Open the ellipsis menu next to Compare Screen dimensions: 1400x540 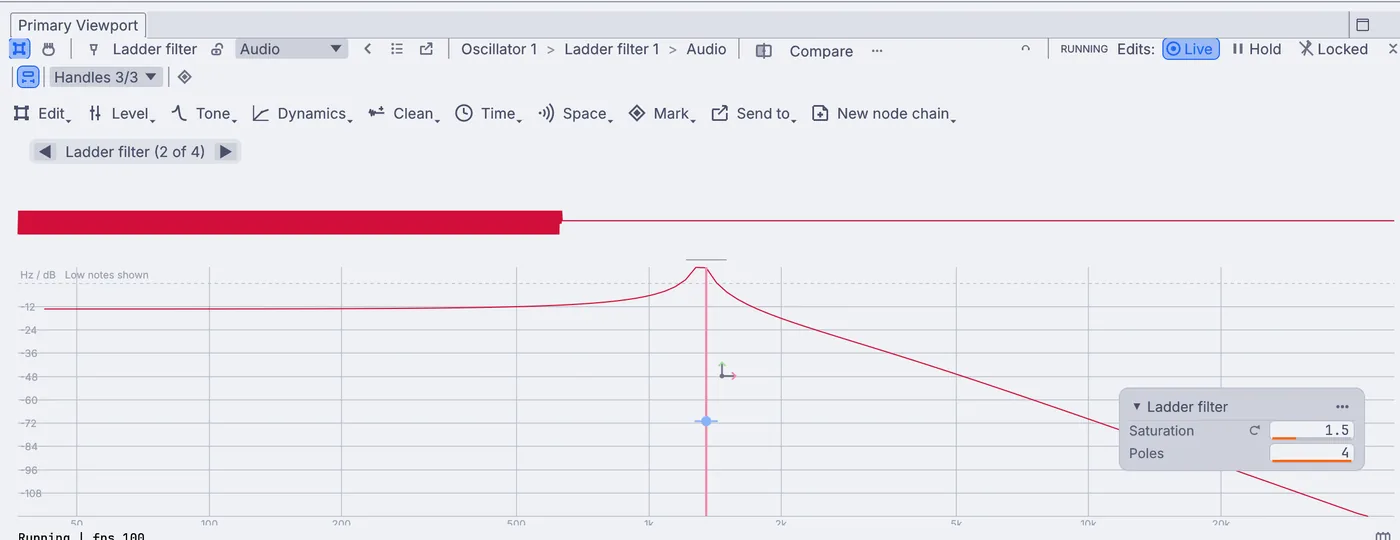877,51
